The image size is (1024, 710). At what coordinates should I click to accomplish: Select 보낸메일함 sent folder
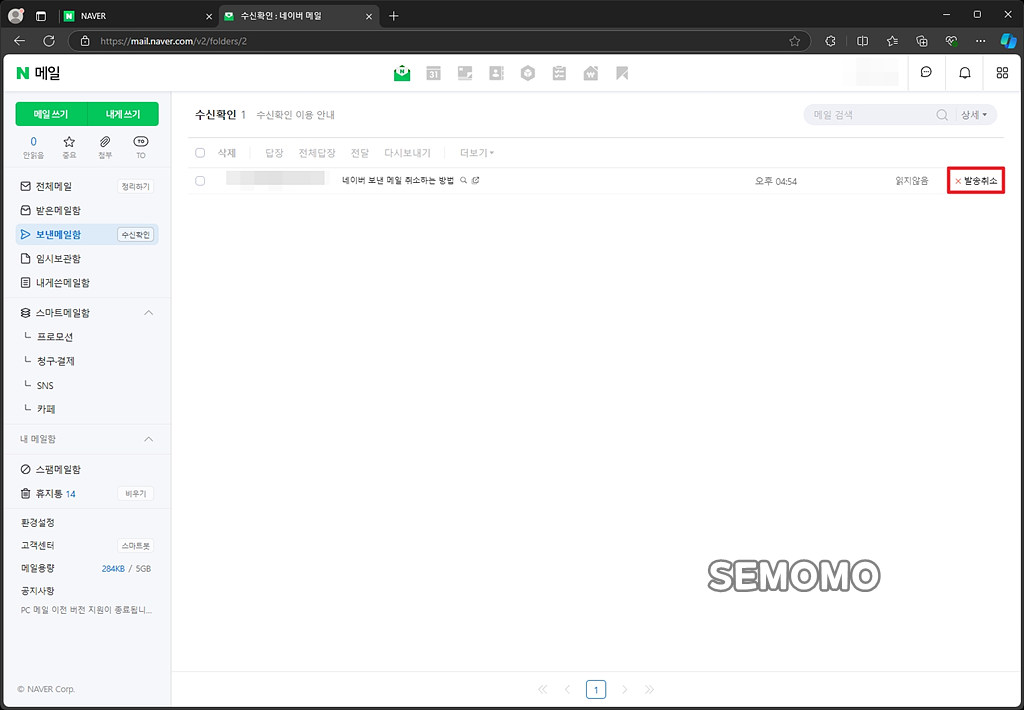coord(58,234)
